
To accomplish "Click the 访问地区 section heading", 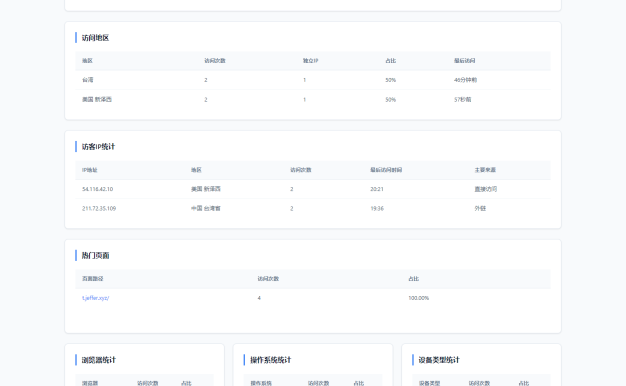I will coord(95,38).
